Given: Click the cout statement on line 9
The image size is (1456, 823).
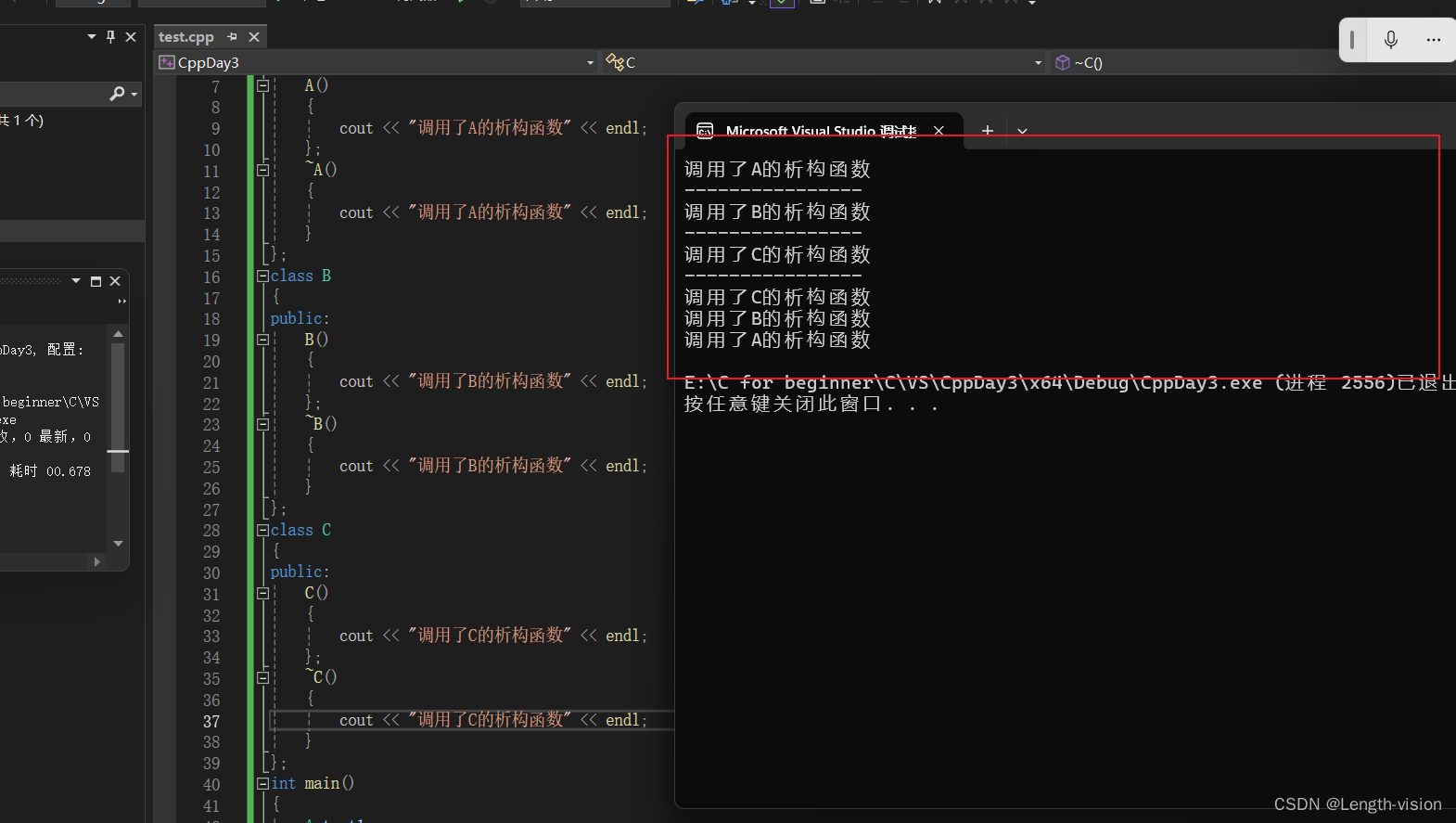Looking at the screenshot, I should point(492,128).
